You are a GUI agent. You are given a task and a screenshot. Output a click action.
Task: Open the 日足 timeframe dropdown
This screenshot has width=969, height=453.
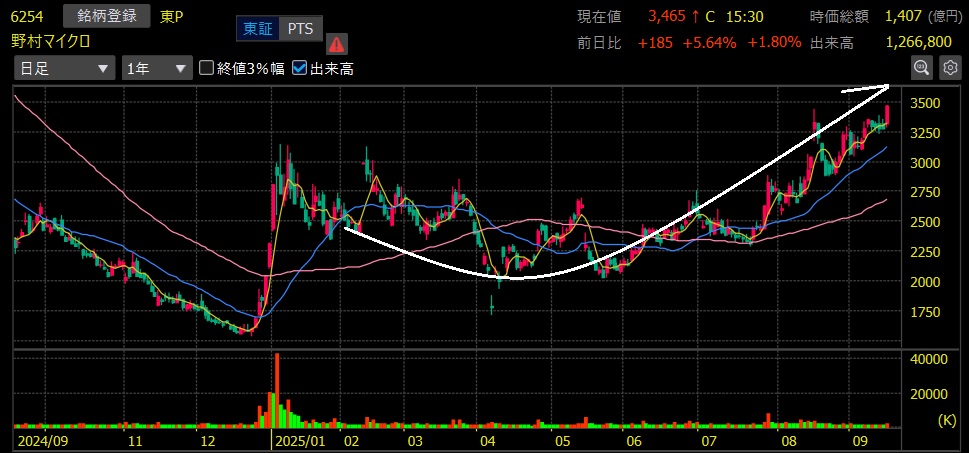tap(64, 68)
